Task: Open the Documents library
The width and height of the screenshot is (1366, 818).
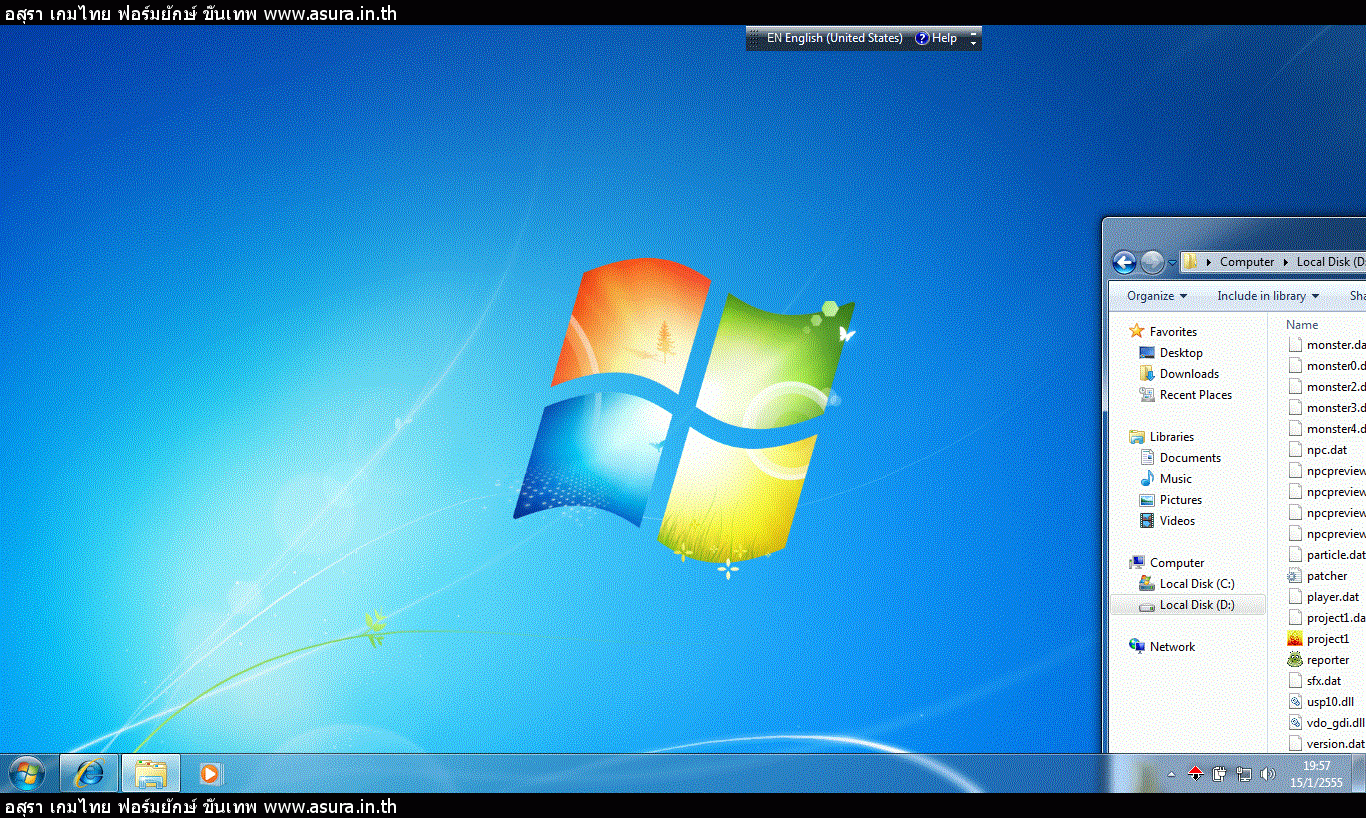Action: [1190, 458]
